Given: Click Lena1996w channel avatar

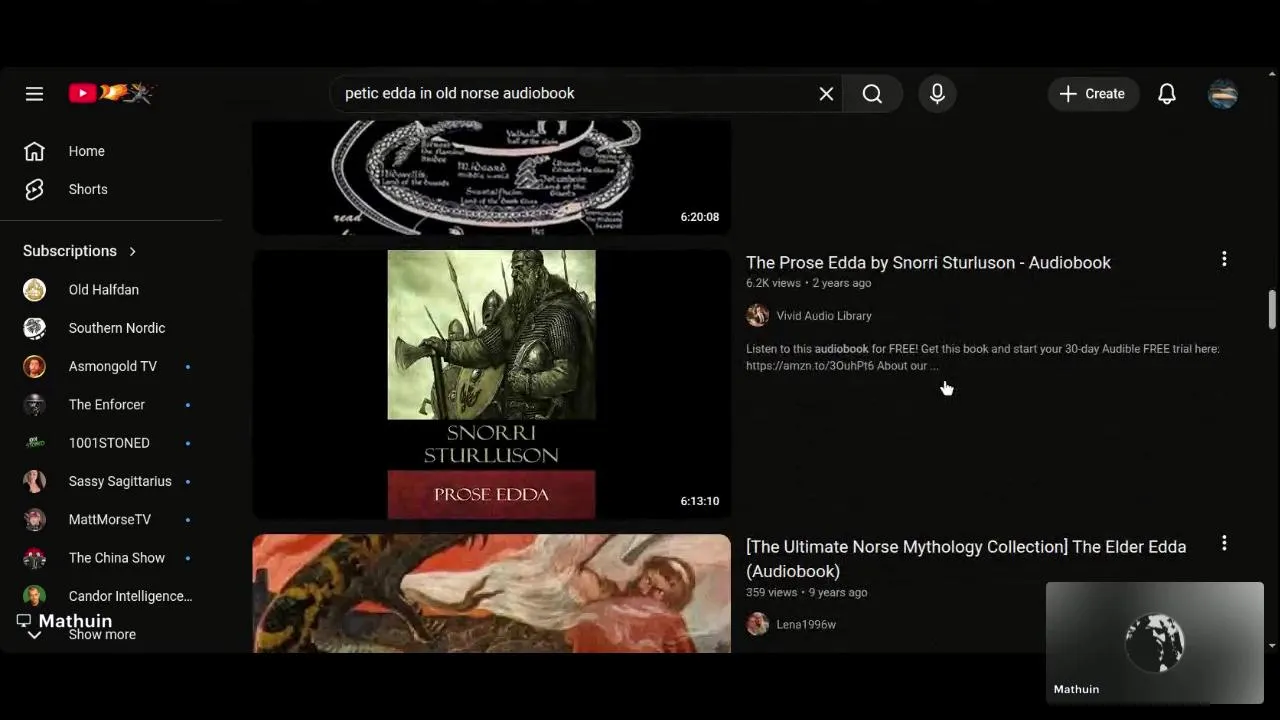Looking at the screenshot, I should [x=757, y=624].
